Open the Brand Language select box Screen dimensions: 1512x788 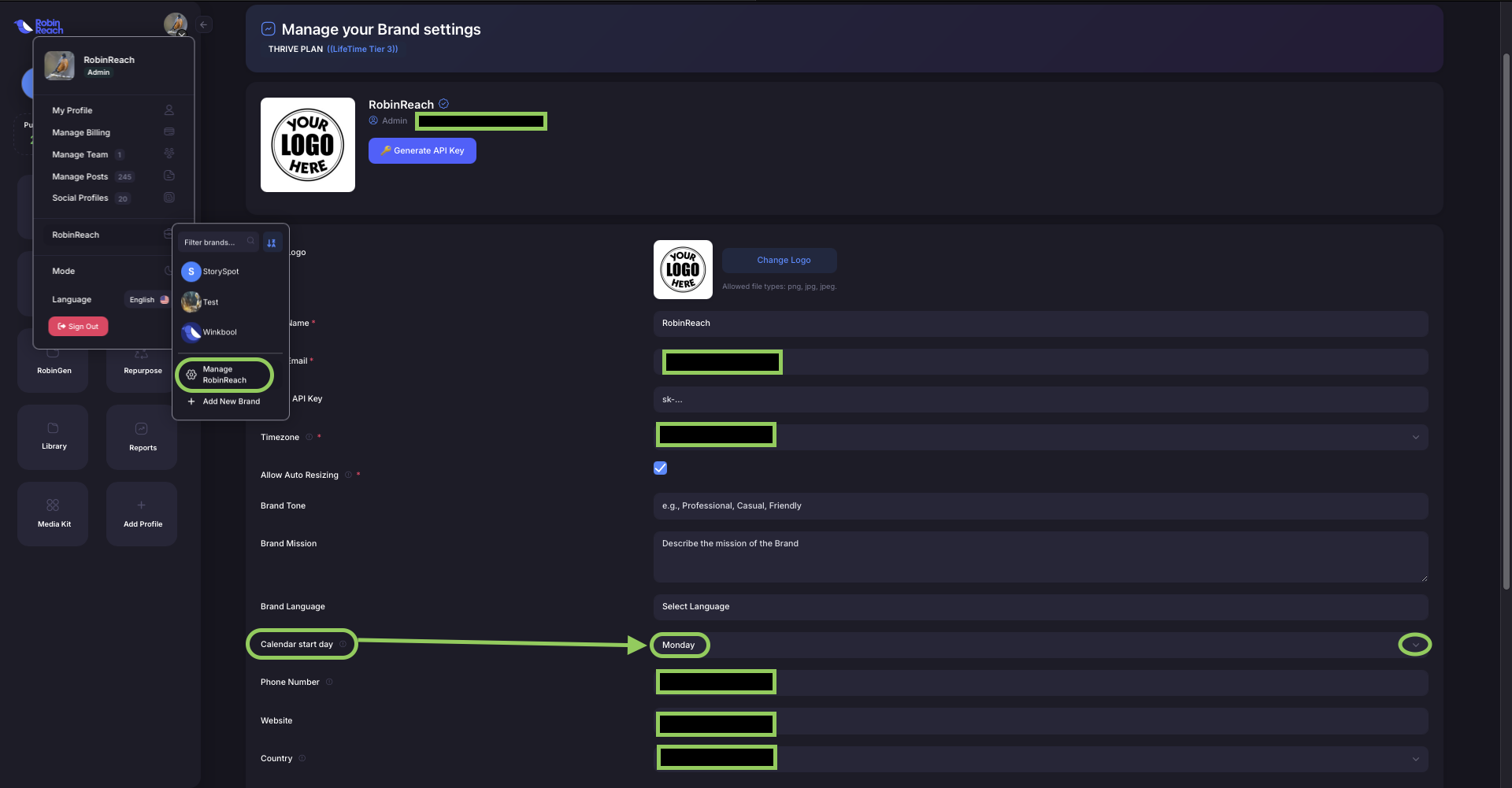tap(1040, 607)
